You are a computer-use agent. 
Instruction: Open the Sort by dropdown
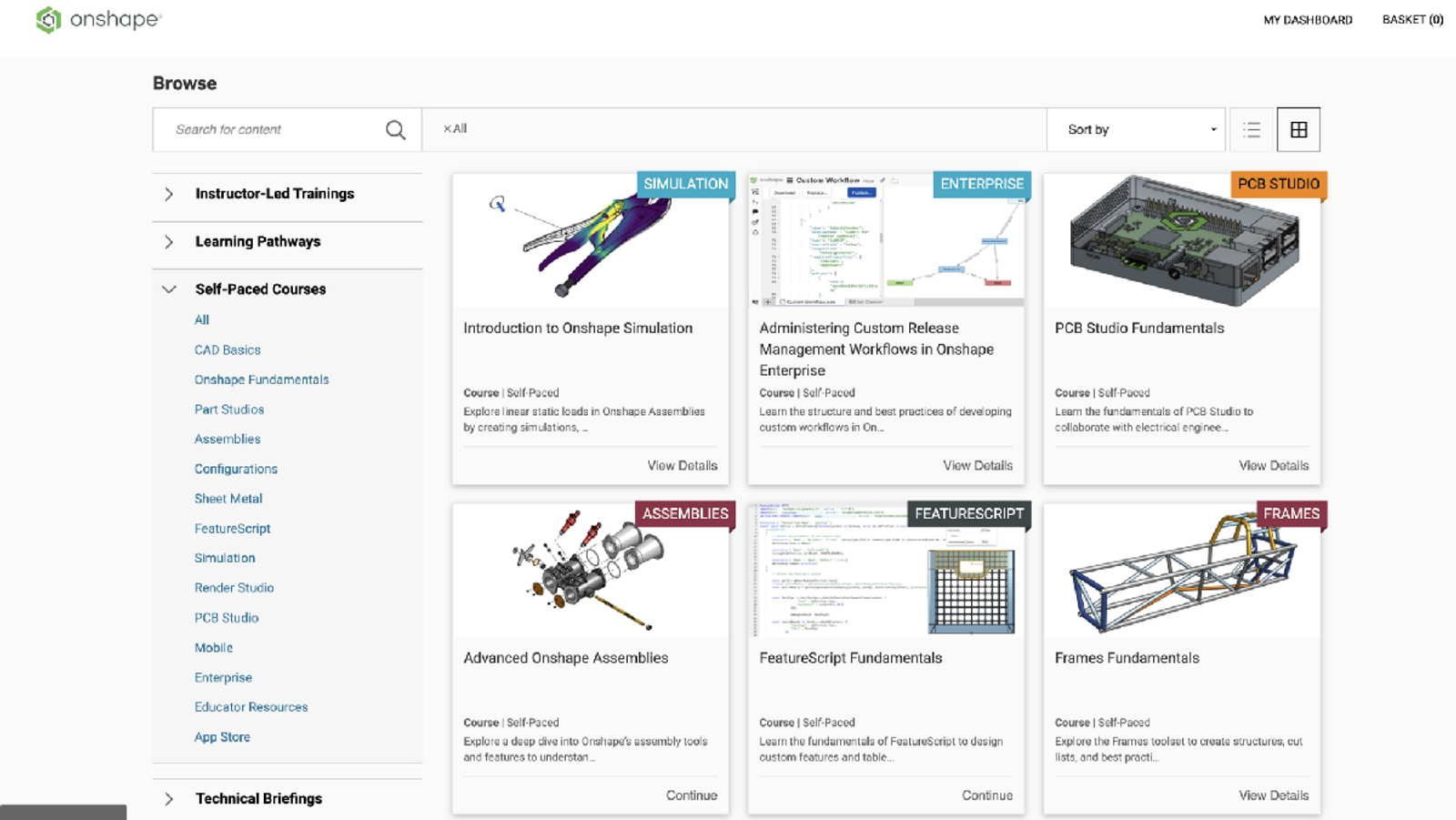coord(1141,130)
